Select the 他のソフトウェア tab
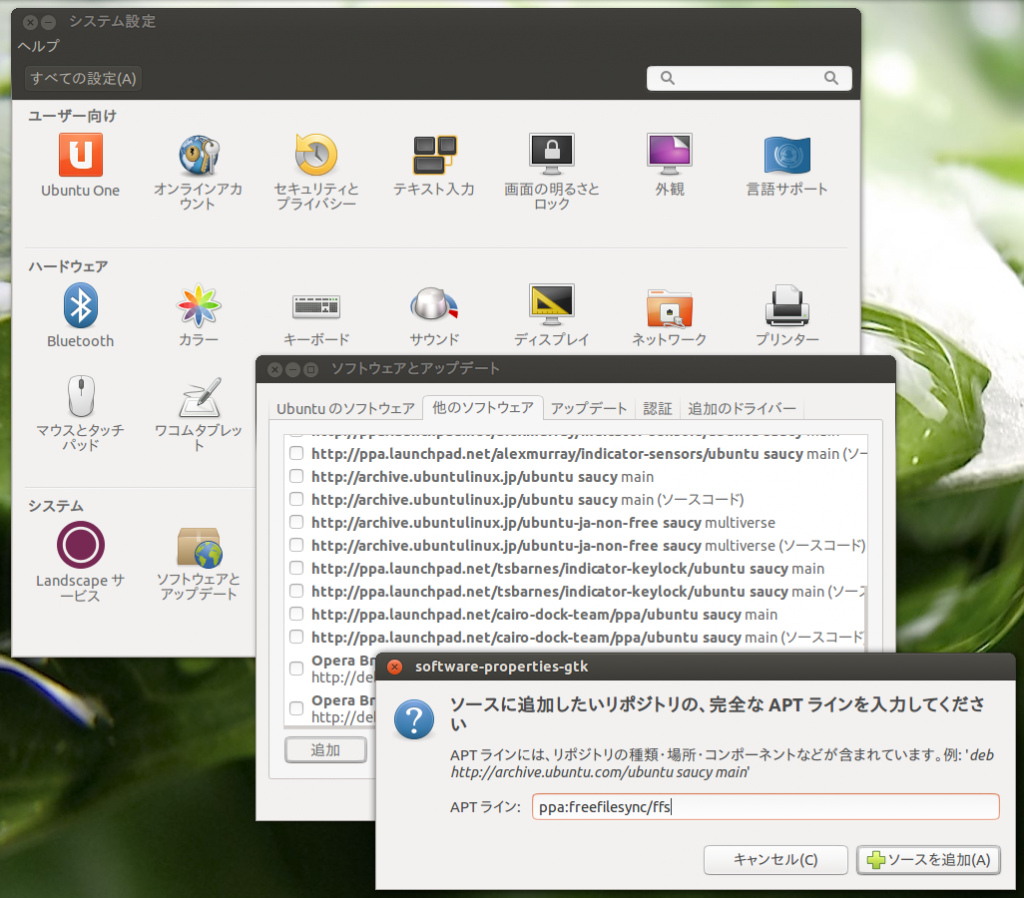The height and width of the screenshot is (898, 1024). [x=483, y=408]
